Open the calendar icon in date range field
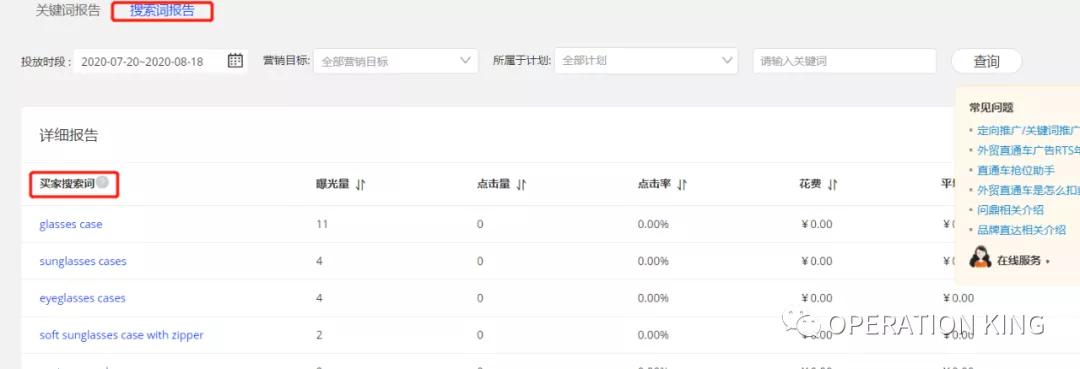 coord(235,61)
